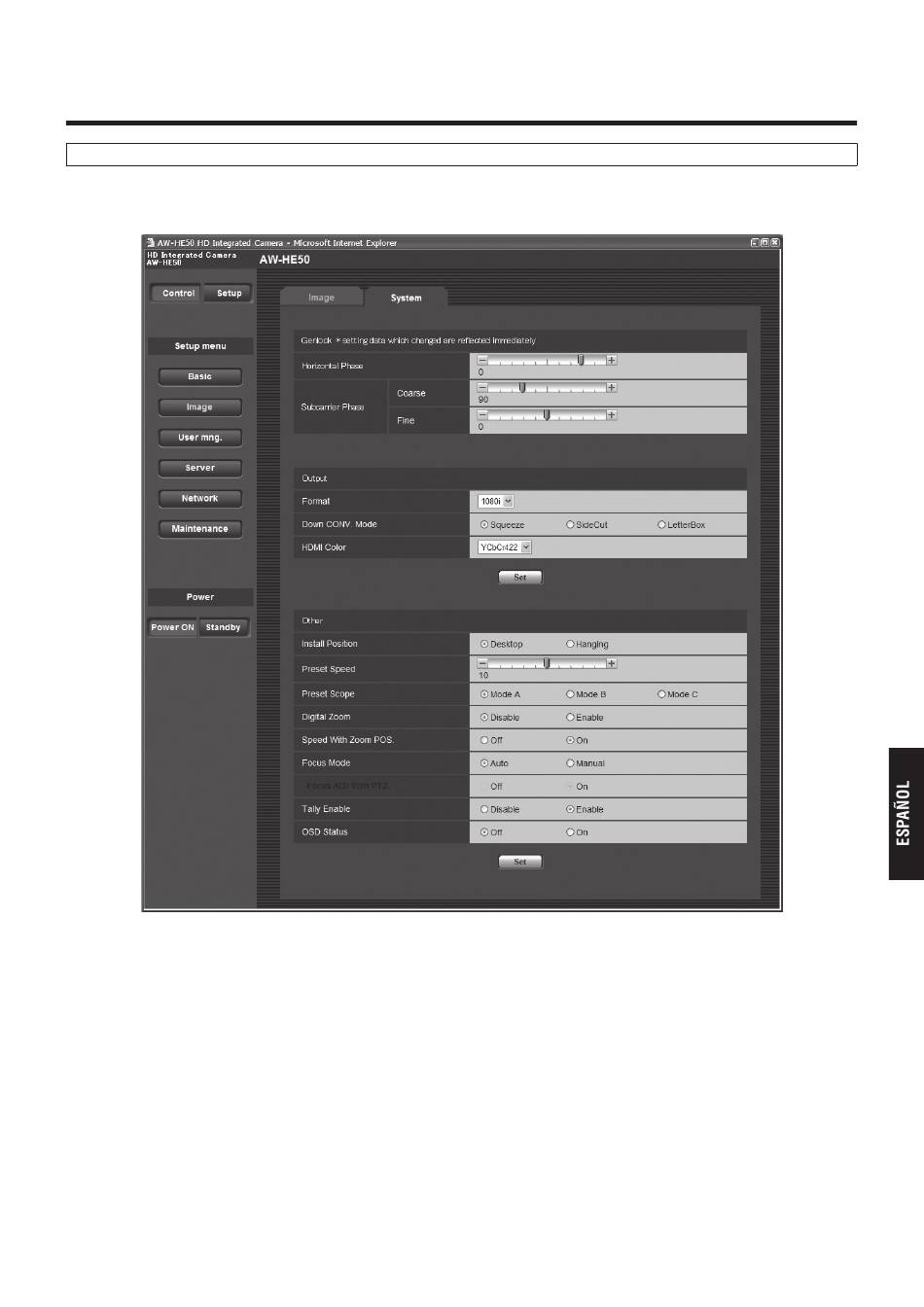Set Focus Mode to Manual

click(x=570, y=763)
